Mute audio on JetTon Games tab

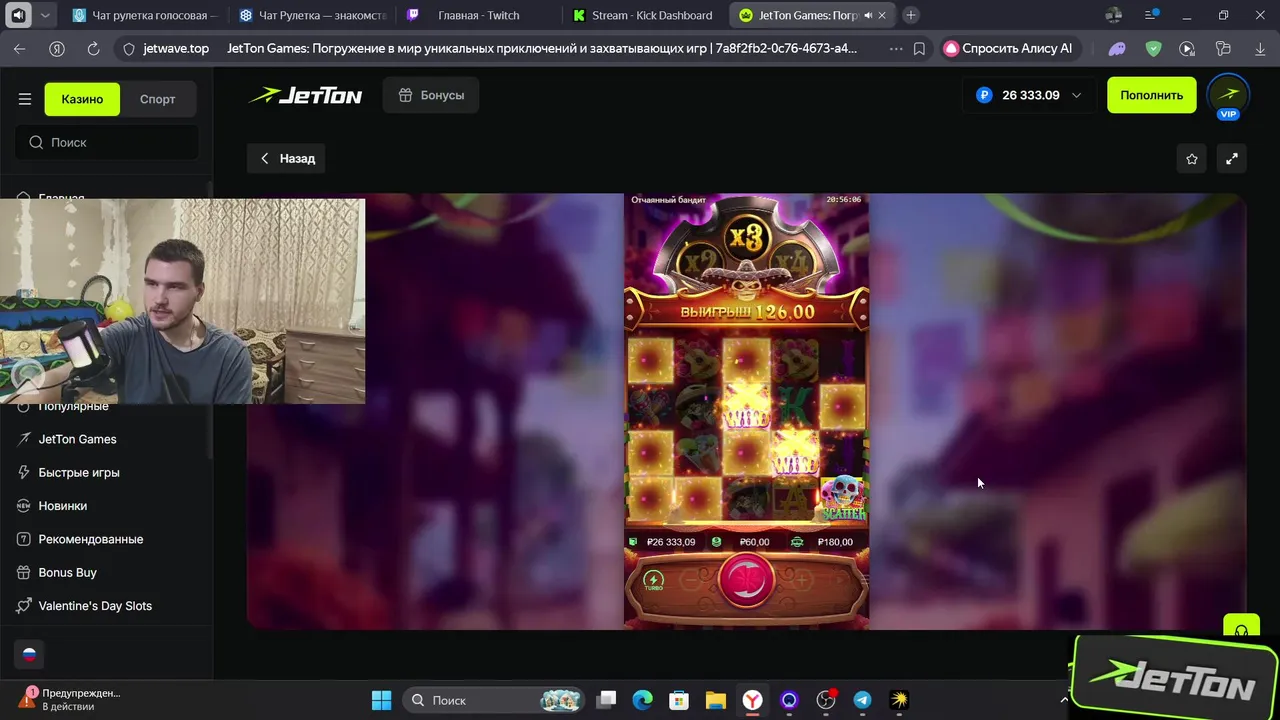[x=868, y=16]
